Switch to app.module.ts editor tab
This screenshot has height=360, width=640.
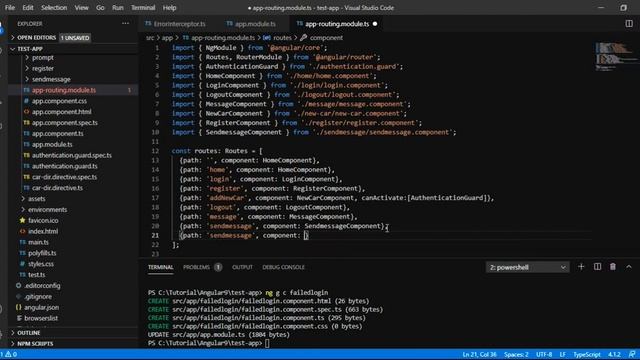pos(251,24)
